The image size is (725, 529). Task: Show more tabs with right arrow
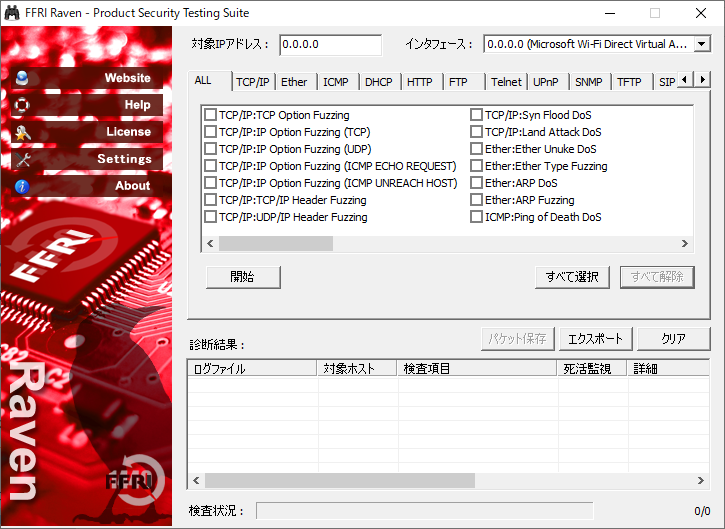702,80
